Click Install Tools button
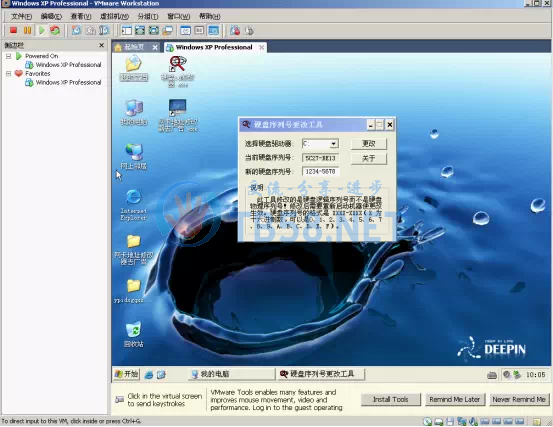 [x=390, y=399]
